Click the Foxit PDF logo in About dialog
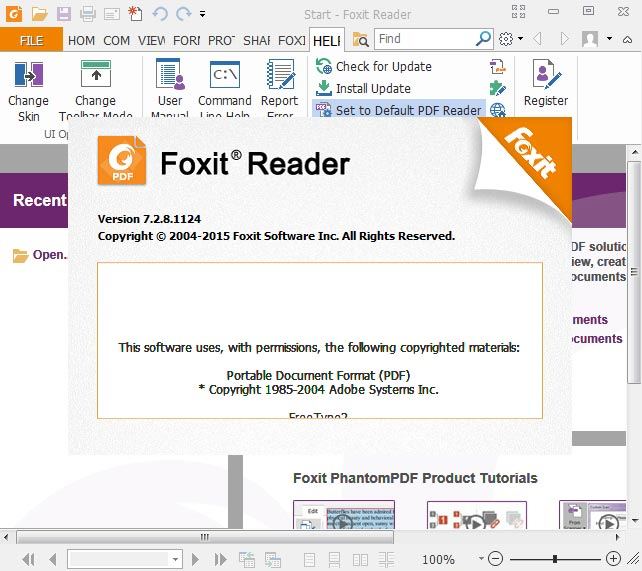 point(122,161)
